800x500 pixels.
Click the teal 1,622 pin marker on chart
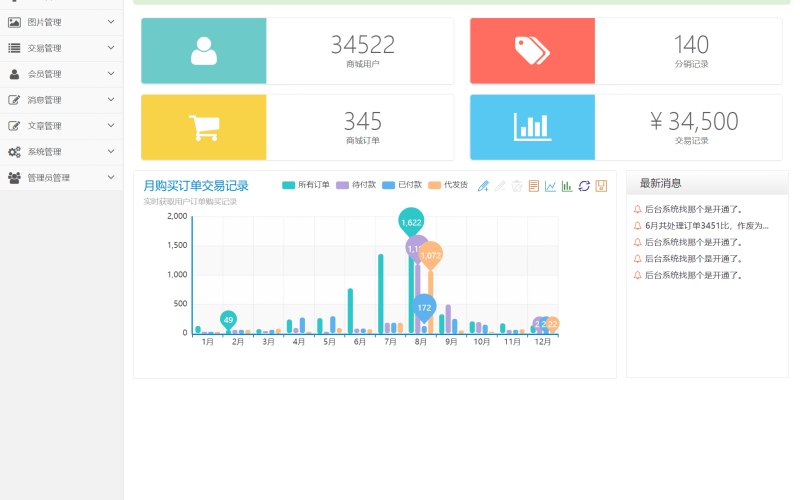411,222
